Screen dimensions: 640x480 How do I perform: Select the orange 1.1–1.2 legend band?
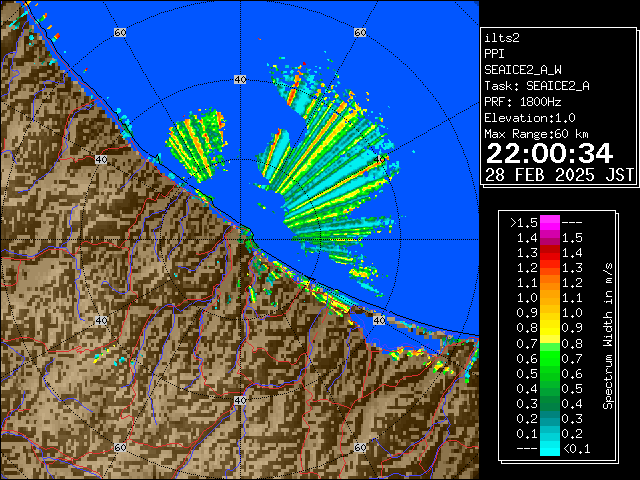pyautogui.click(x=550, y=283)
